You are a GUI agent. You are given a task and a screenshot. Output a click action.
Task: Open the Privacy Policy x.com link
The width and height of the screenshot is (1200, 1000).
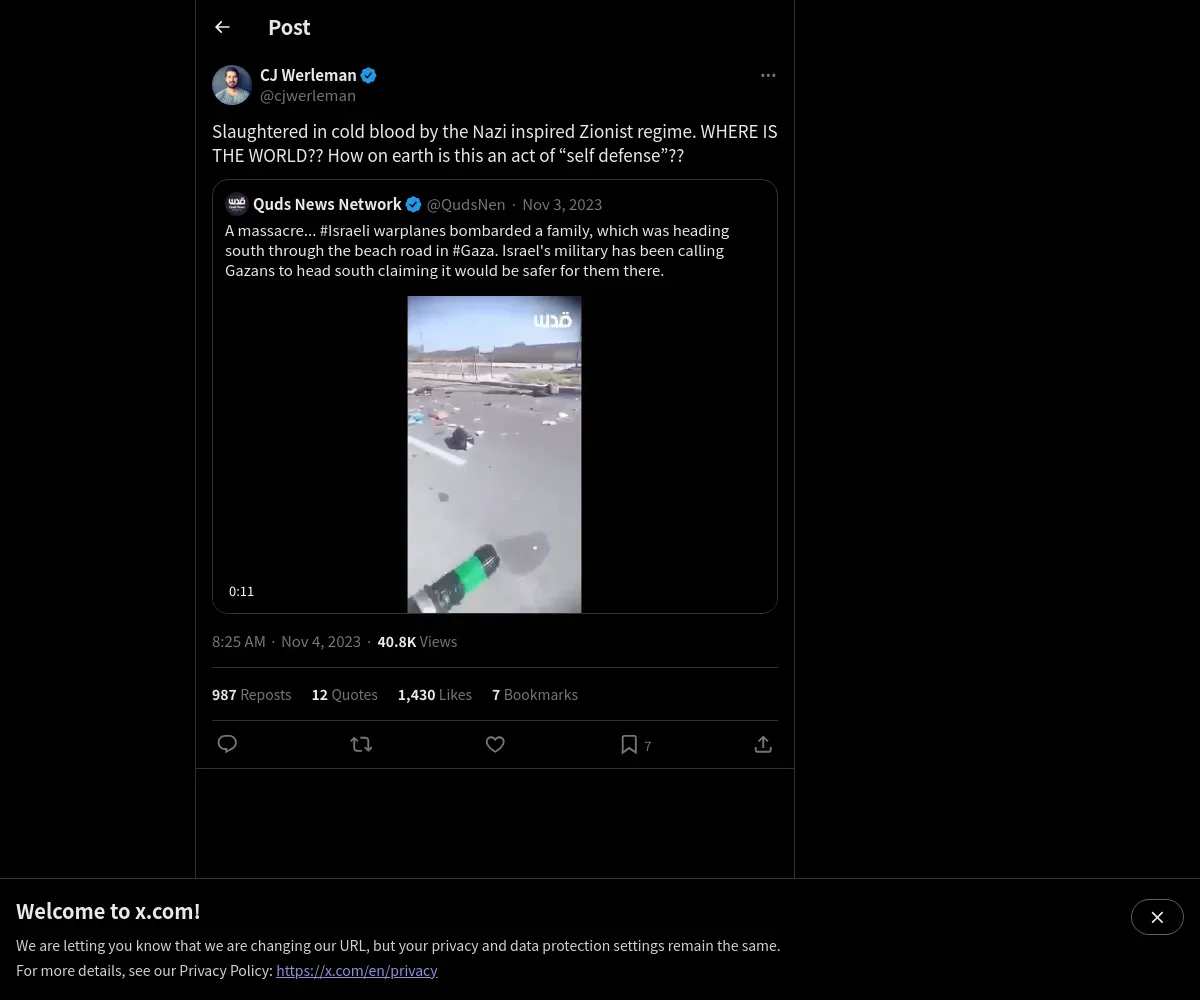357,970
